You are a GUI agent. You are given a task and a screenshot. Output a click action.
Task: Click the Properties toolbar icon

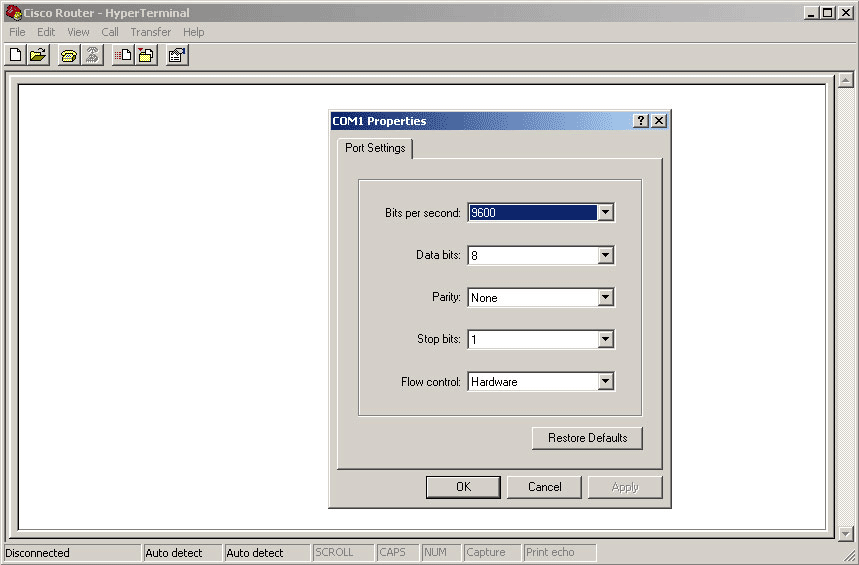(177, 55)
